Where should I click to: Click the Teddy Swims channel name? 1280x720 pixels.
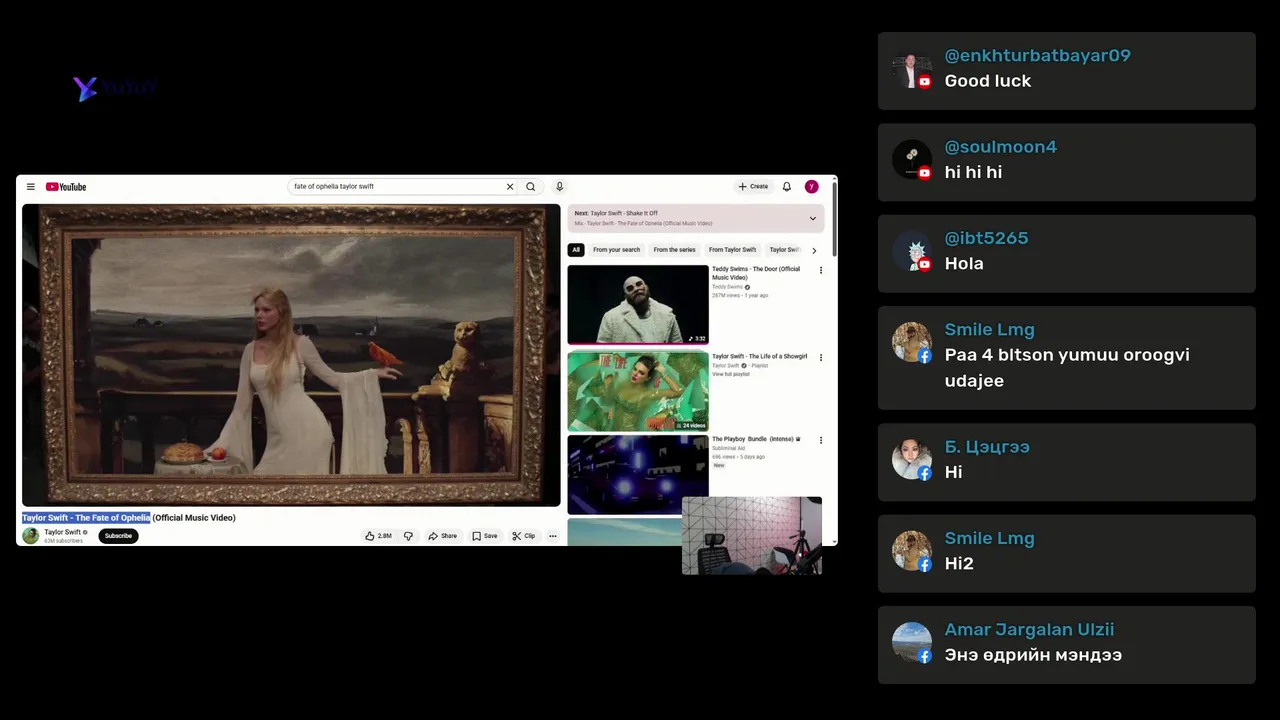click(728, 287)
